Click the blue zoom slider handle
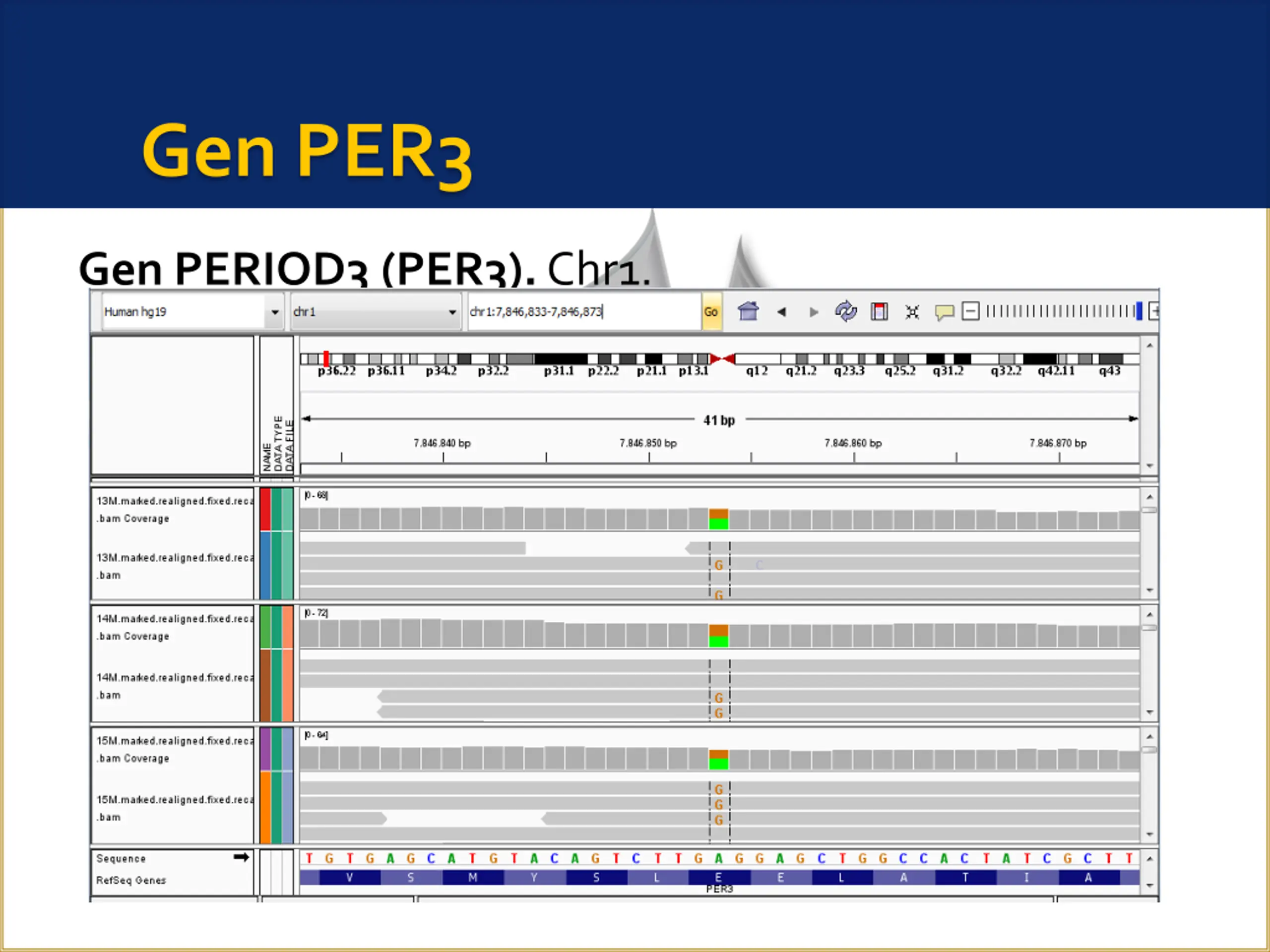Screen dimensions: 1270x952 tap(1139, 311)
